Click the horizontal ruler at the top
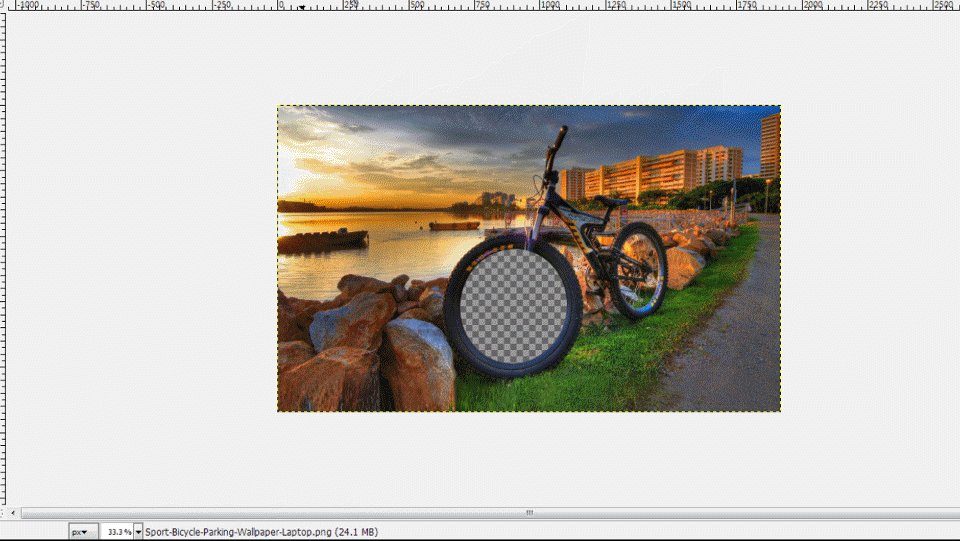The image size is (960, 541). point(484,5)
